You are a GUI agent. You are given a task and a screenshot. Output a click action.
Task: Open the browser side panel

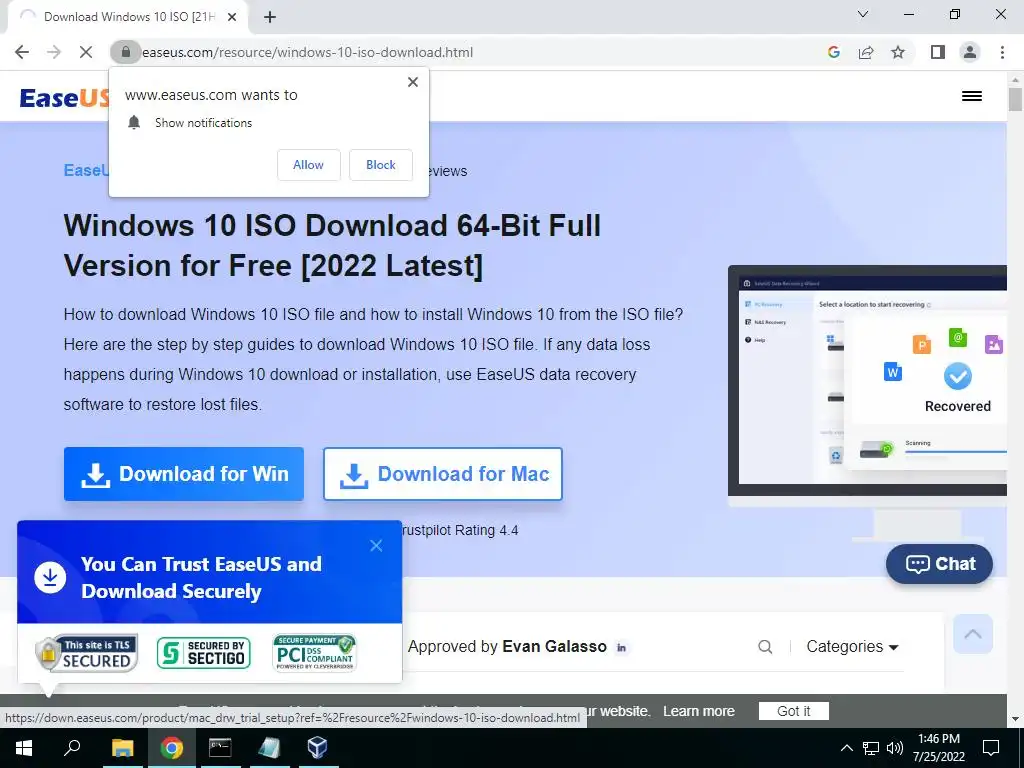tap(938, 52)
